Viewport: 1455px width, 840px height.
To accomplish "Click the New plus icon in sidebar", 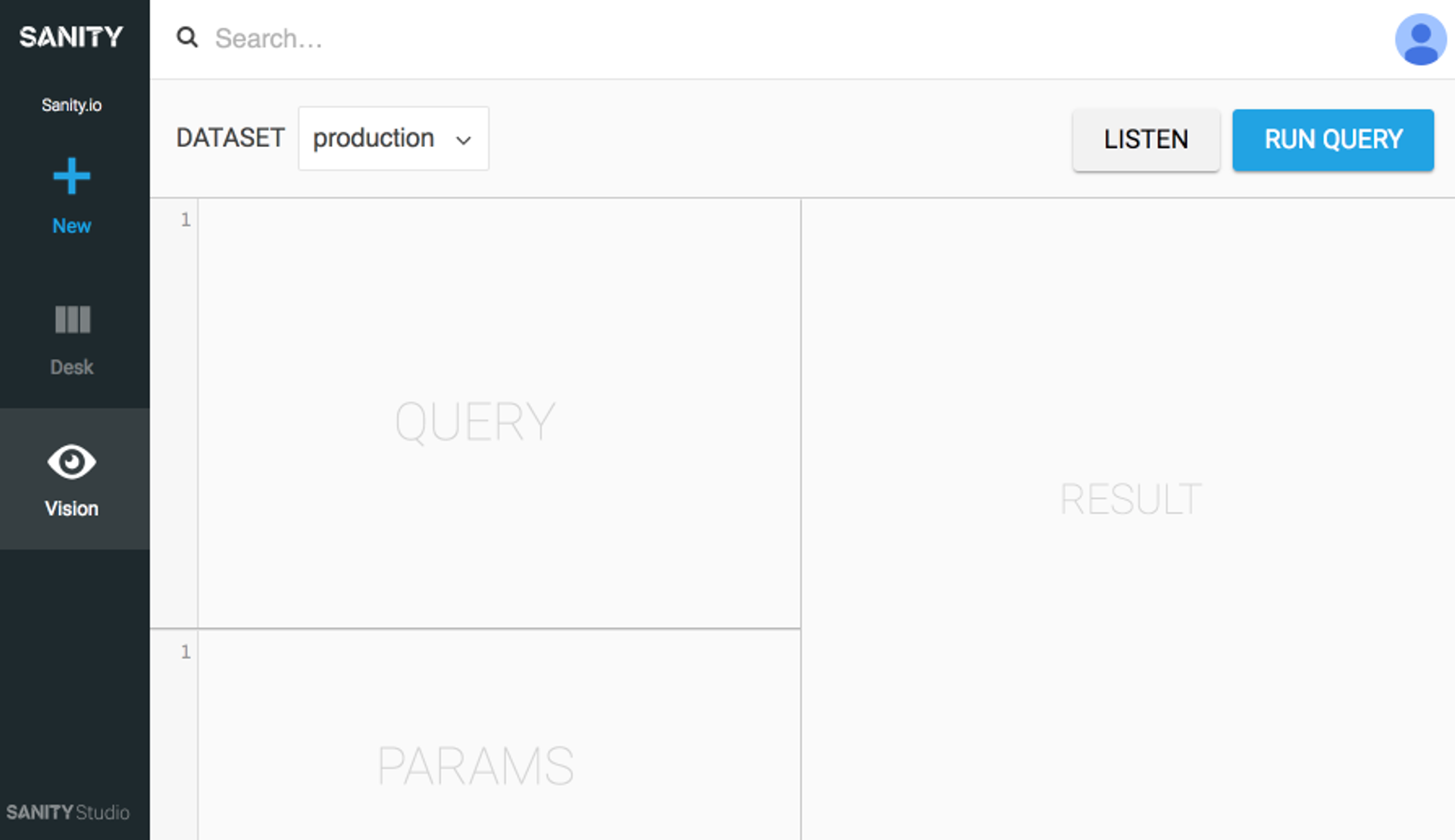I will click(71, 178).
